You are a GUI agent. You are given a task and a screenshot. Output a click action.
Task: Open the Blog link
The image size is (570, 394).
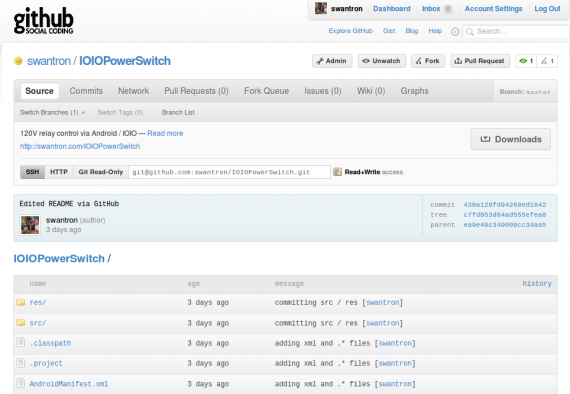pyautogui.click(x=412, y=31)
